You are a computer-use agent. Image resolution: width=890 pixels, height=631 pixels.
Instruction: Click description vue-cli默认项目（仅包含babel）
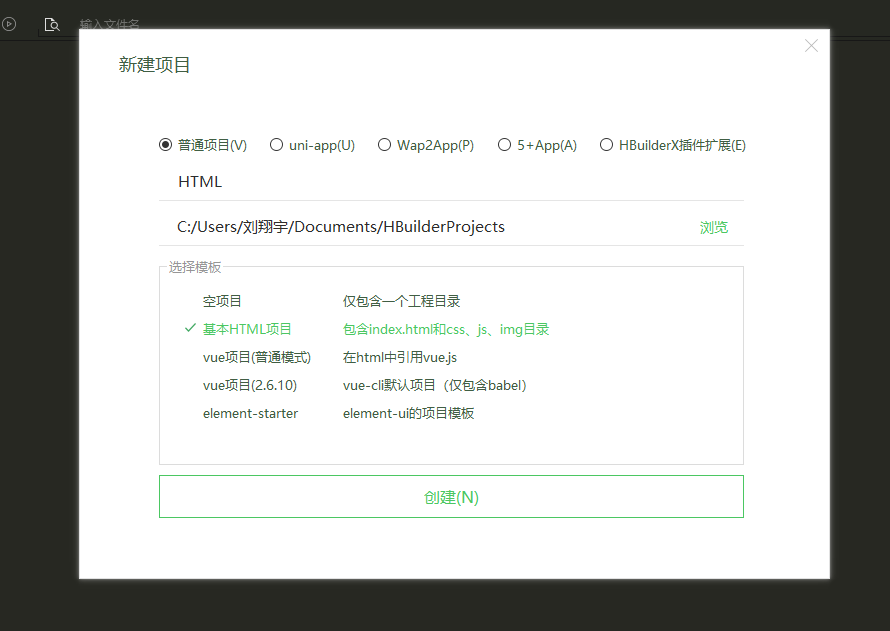(x=435, y=385)
